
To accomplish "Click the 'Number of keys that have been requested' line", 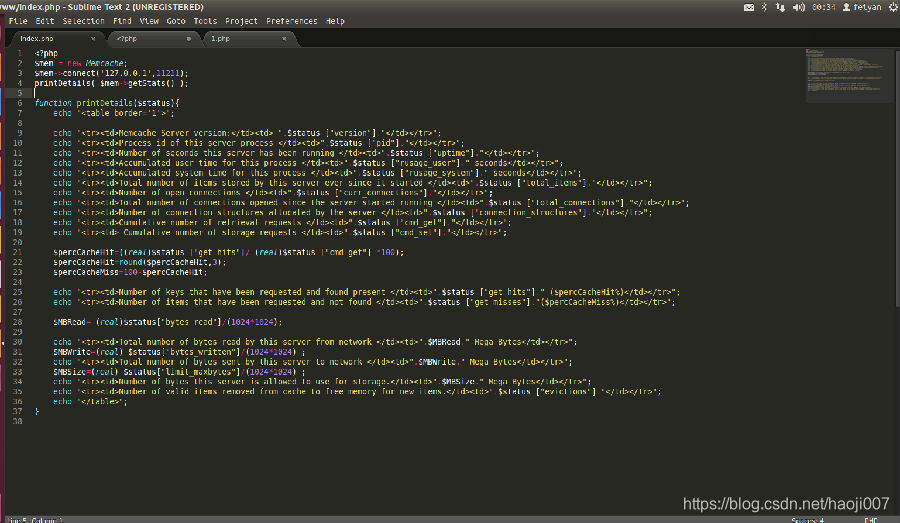I will (367, 292).
